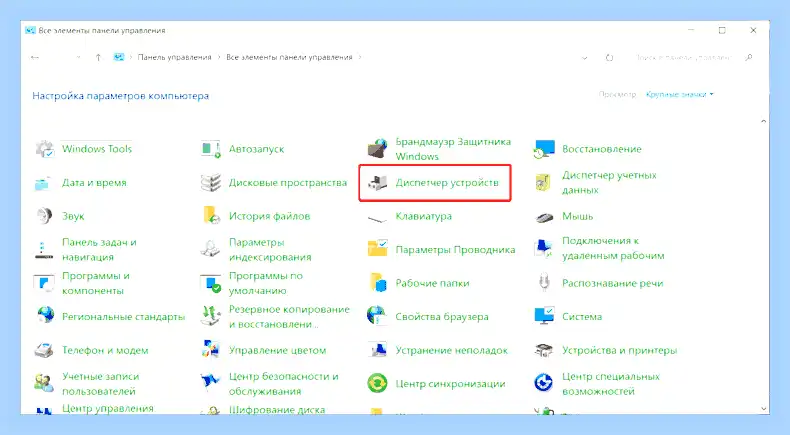
Task: Open the Клавиатура text link
Action: 423,216
